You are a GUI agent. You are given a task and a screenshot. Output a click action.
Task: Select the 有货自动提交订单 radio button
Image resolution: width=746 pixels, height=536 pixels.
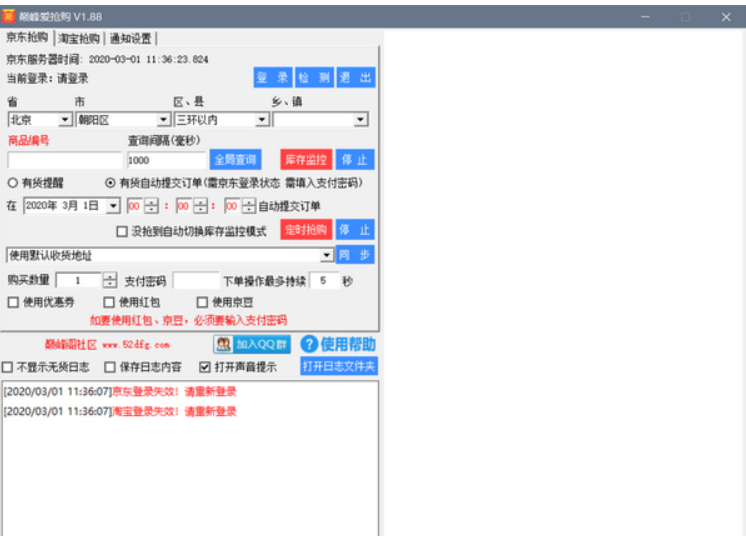(110, 183)
